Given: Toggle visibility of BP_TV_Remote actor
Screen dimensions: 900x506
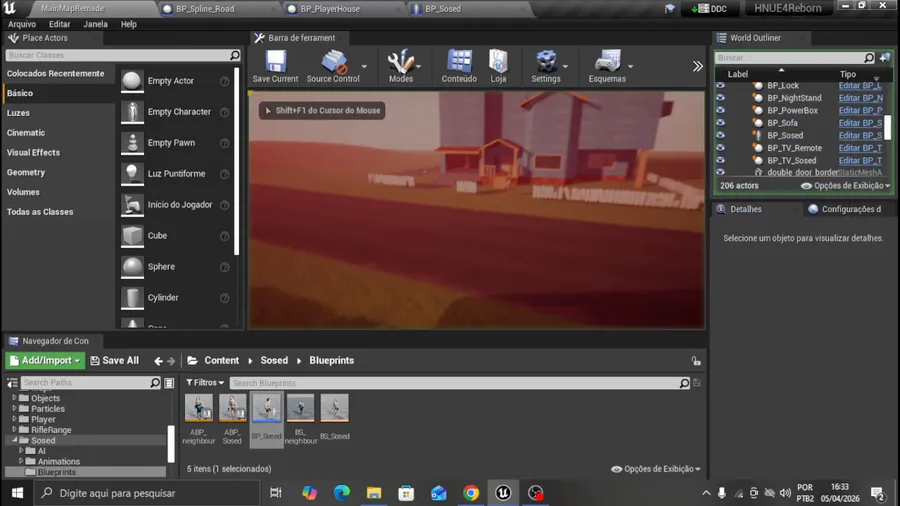Looking at the screenshot, I should (x=720, y=148).
